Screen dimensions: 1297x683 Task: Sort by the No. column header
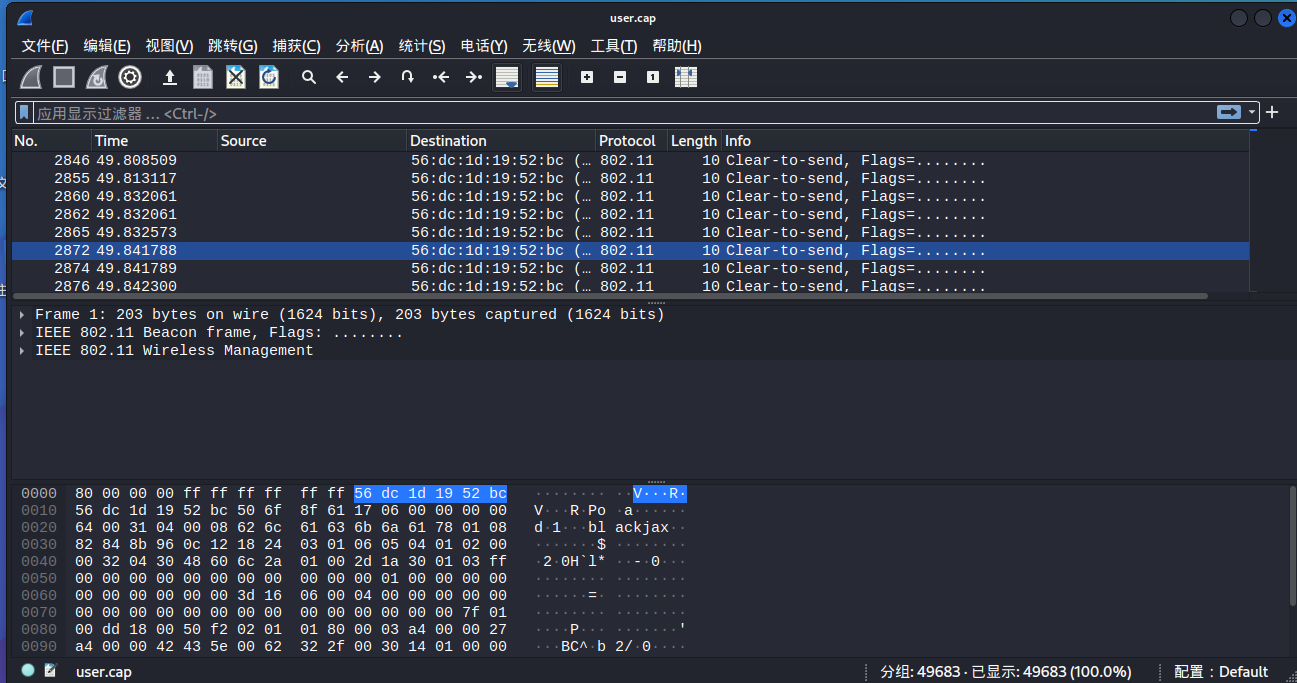tap(52, 141)
